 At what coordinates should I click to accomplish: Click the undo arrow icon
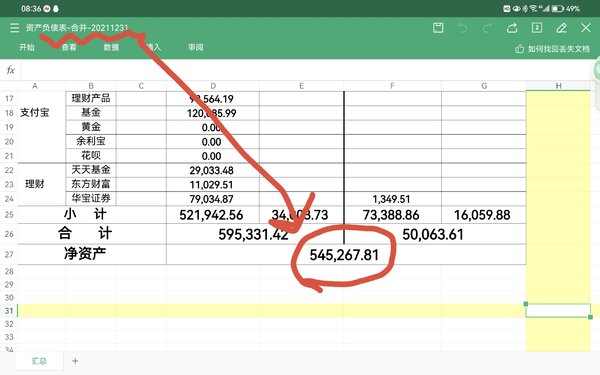pos(463,28)
